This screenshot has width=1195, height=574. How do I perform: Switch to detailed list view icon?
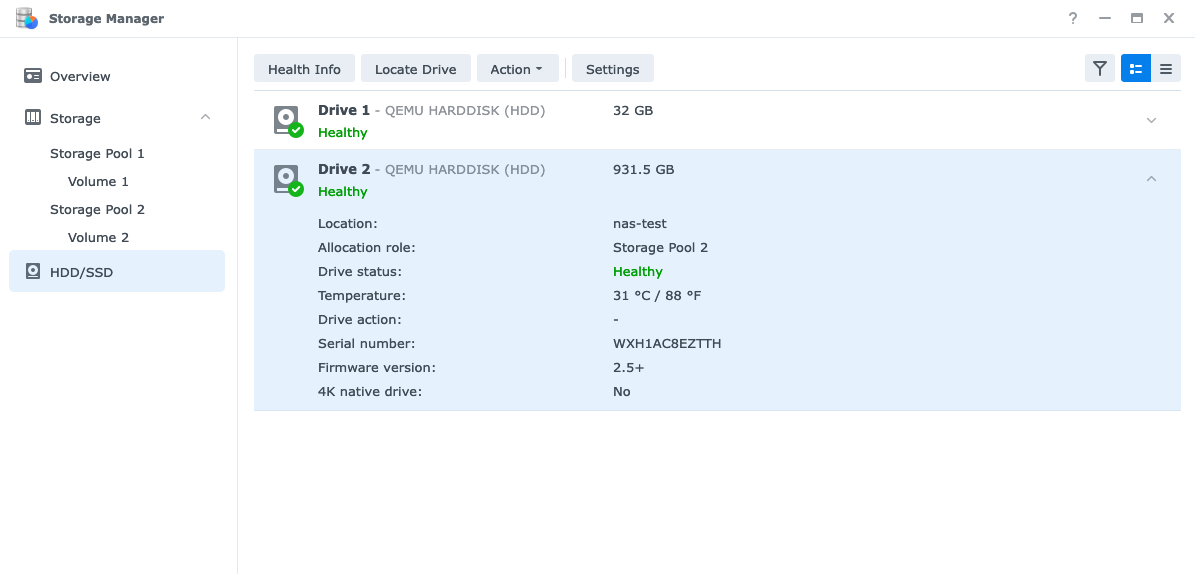pyautogui.click(x=1136, y=69)
